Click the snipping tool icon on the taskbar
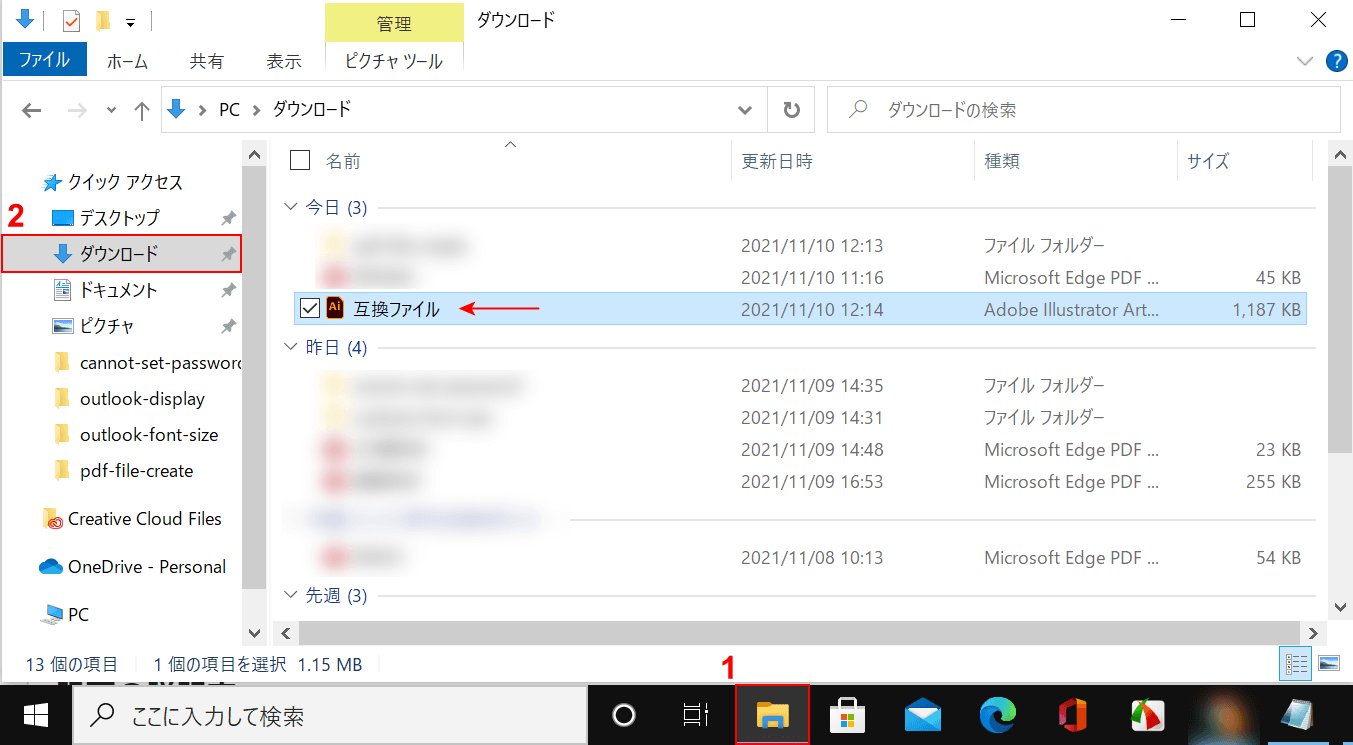This screenshot has width=1353, height=745. [x=1148, y=715]
